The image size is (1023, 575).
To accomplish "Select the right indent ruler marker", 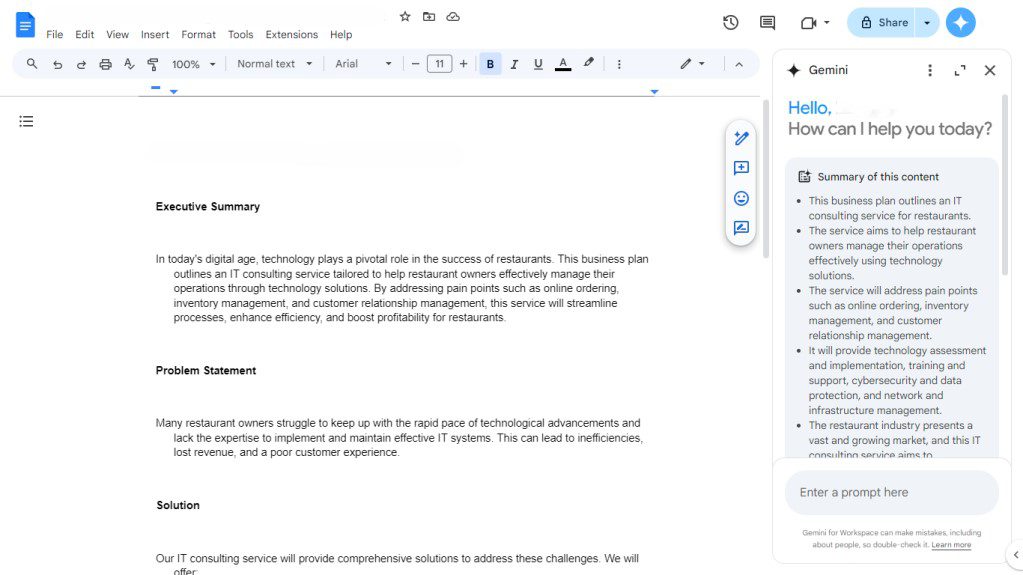I will click(654, 92).
